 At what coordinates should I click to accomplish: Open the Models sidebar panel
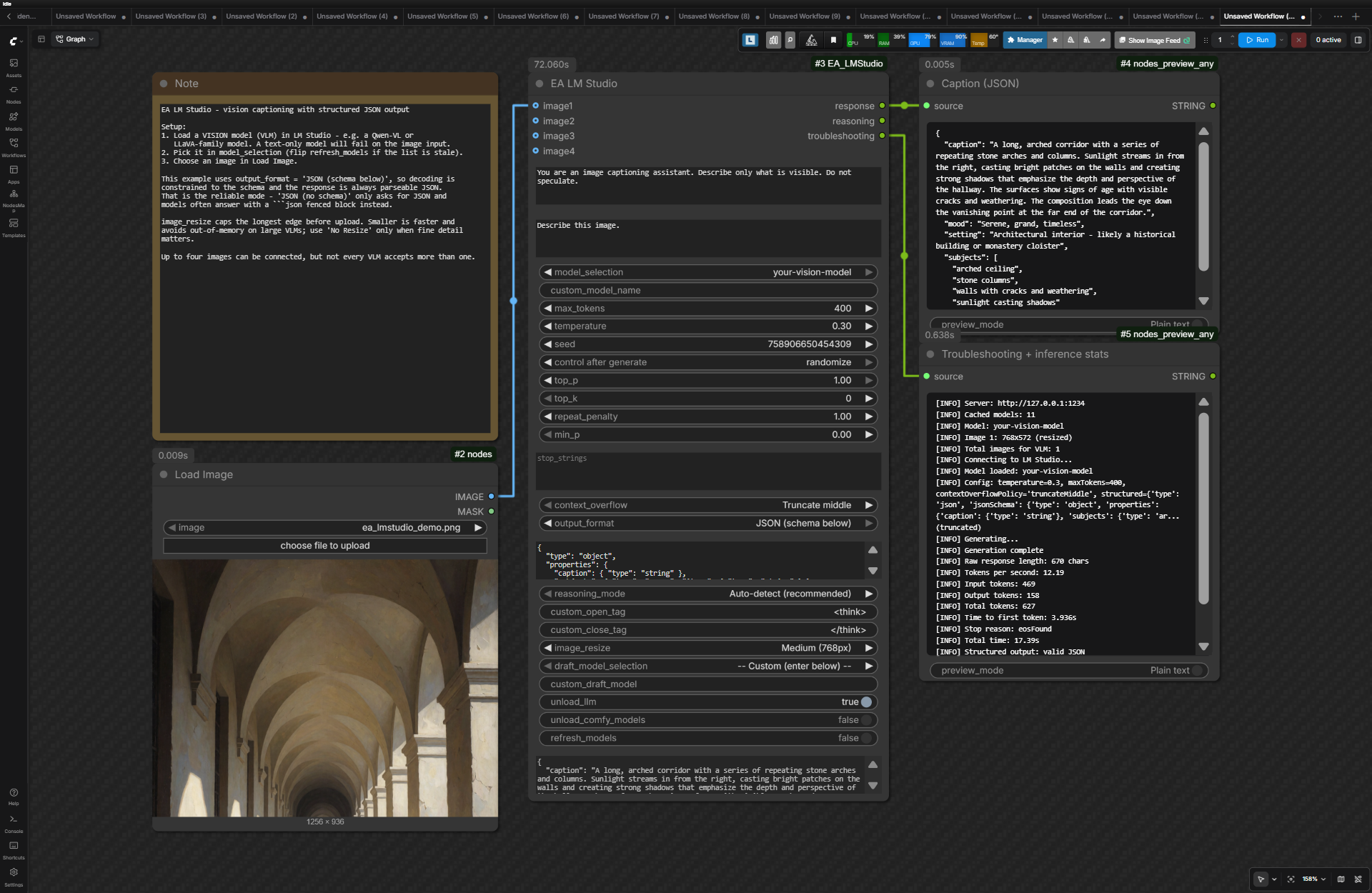[14, 121]
